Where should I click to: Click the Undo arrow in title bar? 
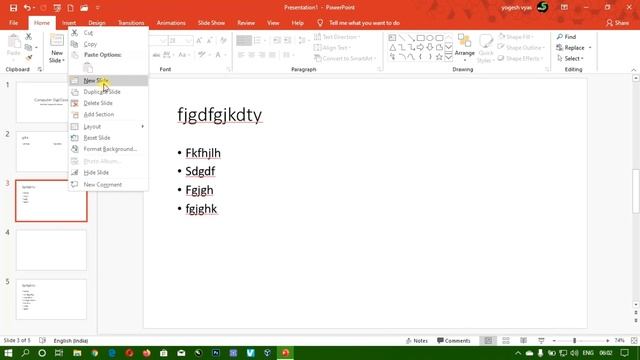tap(27, 8)
